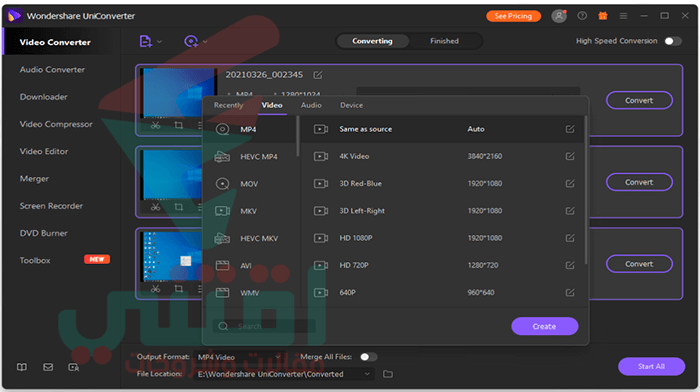Click the format Search field
Screen dimensions: 700x392
tap(264, 326)
